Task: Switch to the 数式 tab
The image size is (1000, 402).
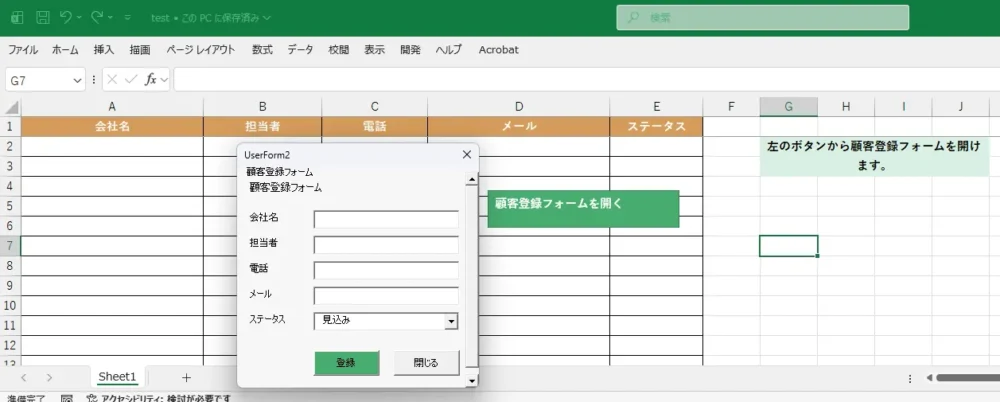Action: pos(262,50)
